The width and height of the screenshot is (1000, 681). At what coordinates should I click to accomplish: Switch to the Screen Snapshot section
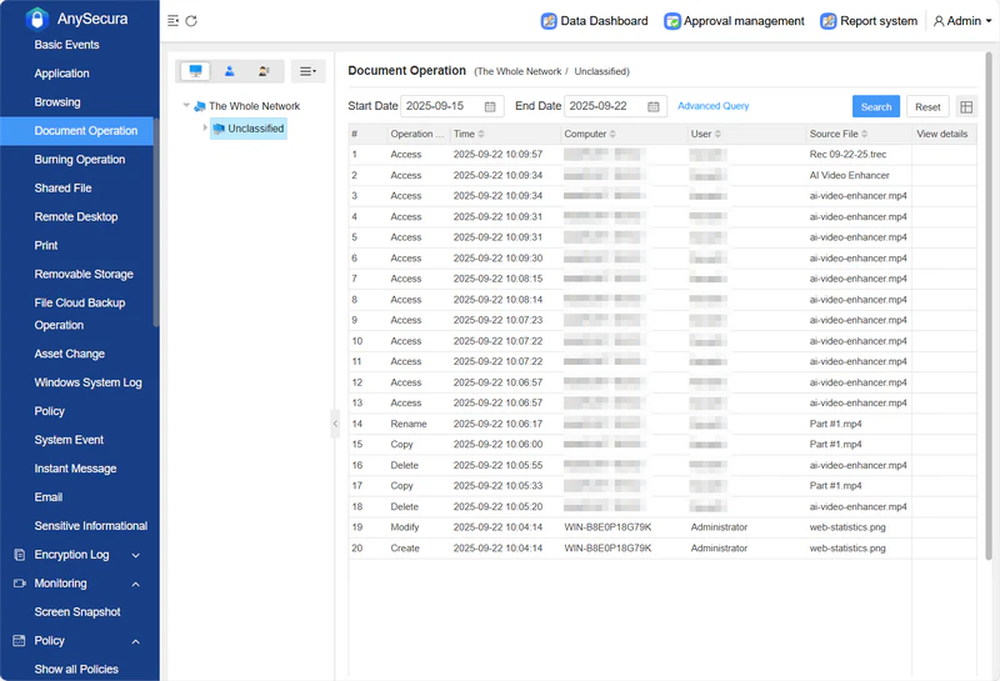77,611
